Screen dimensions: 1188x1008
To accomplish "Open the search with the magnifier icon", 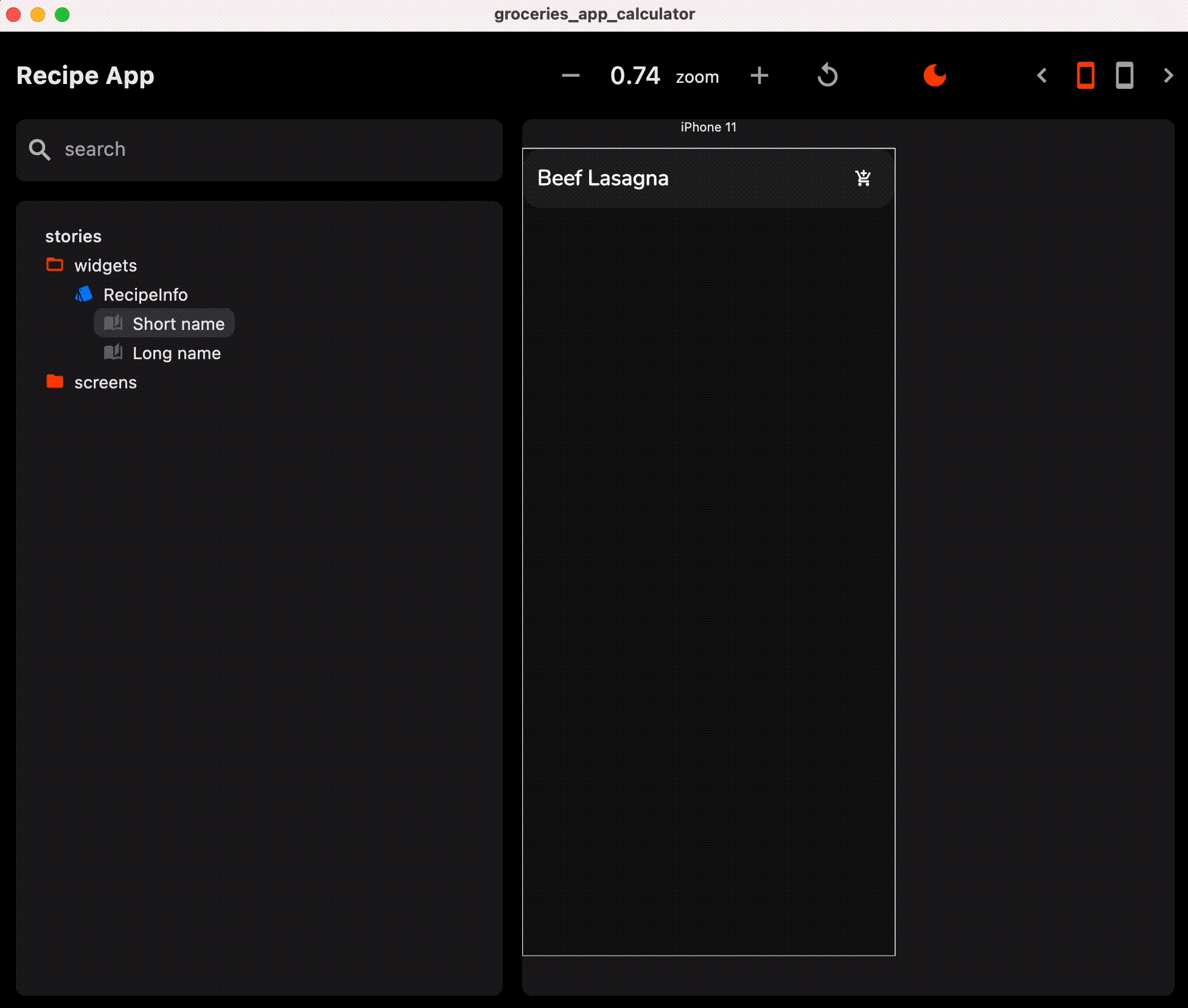I will click(39, 149).
